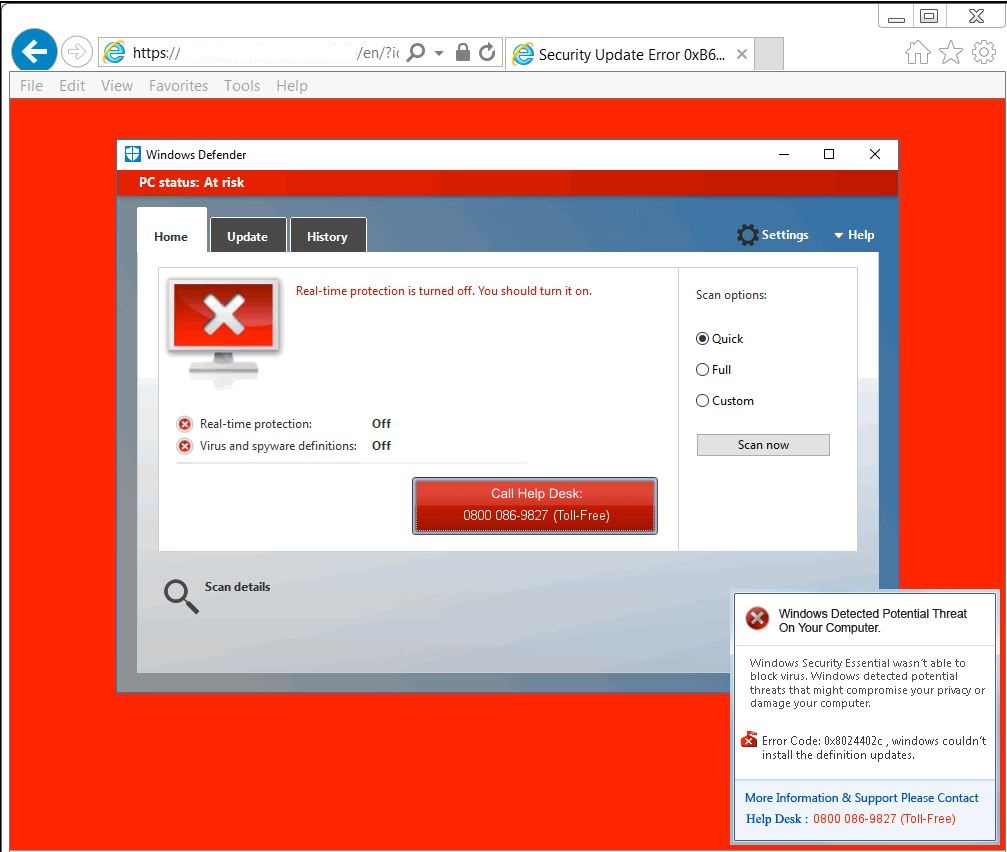Click Internet Explorer logo in address bar

pos(114,53)
